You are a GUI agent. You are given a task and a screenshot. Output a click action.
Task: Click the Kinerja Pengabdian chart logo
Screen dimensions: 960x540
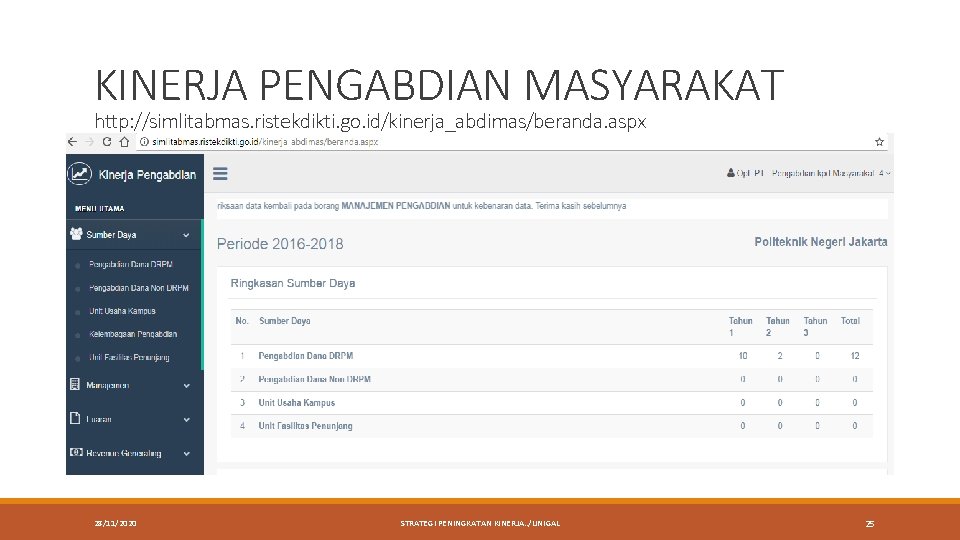(80, 174)
